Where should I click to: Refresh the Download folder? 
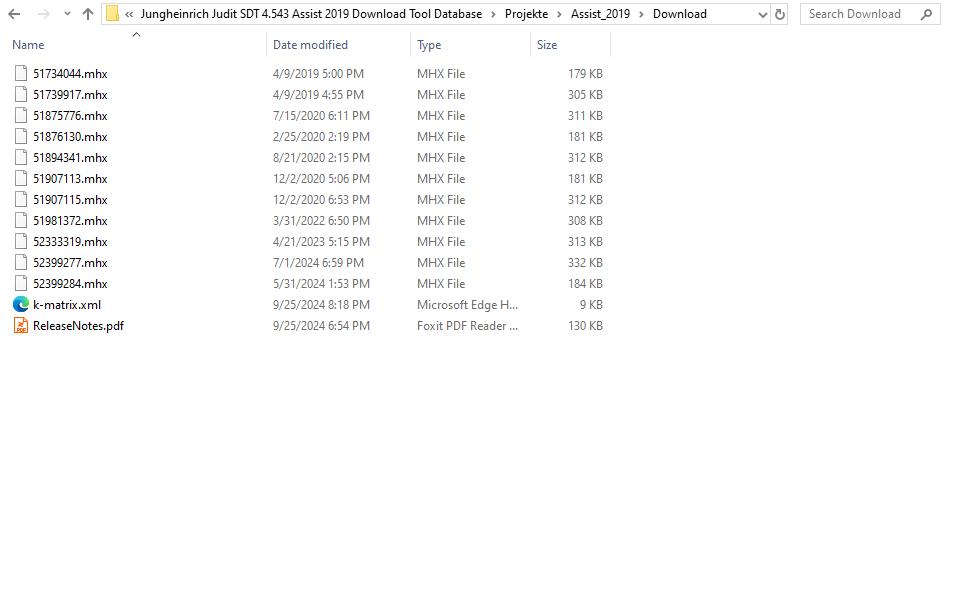click(x=779, y=14)
